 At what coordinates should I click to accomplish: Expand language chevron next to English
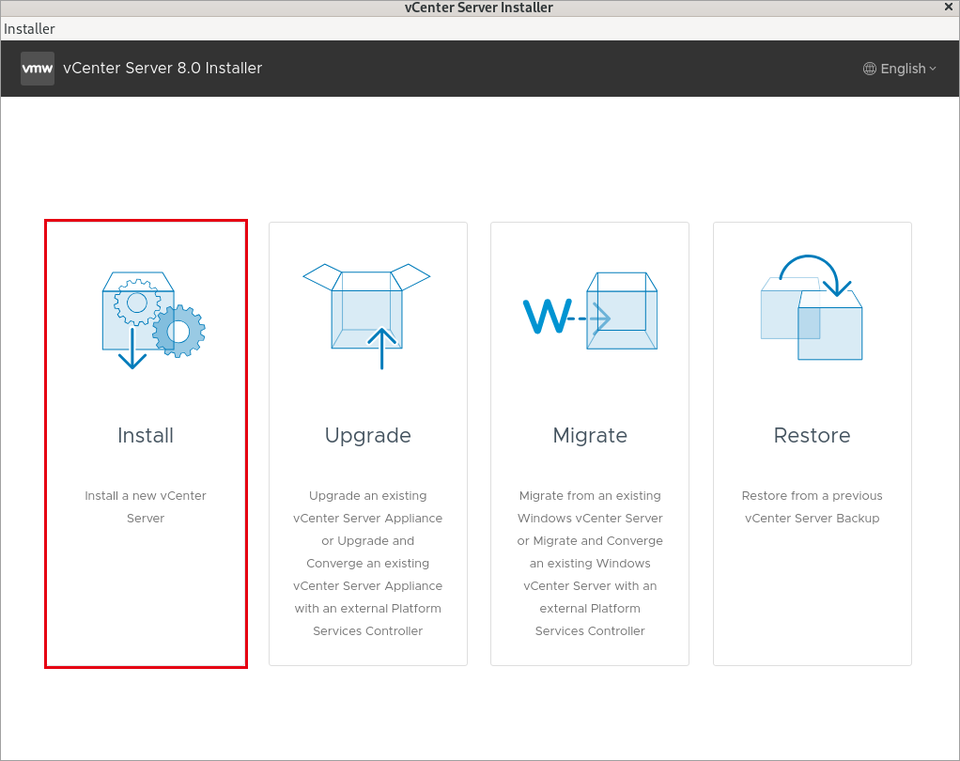(x=932, y=69)
